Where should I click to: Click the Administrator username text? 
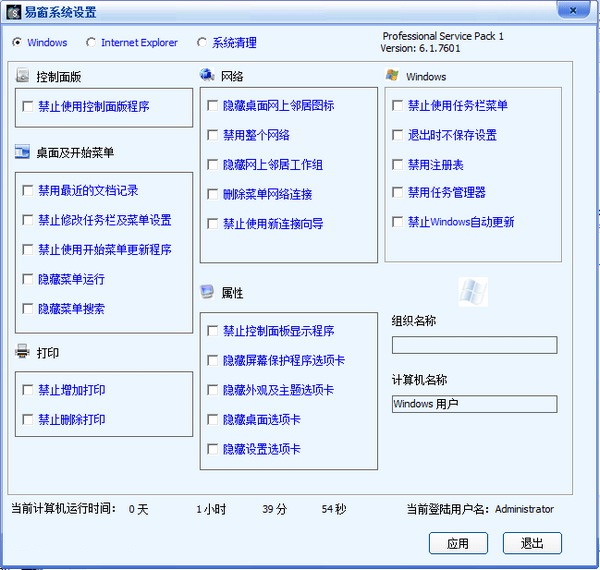(524, 509)
